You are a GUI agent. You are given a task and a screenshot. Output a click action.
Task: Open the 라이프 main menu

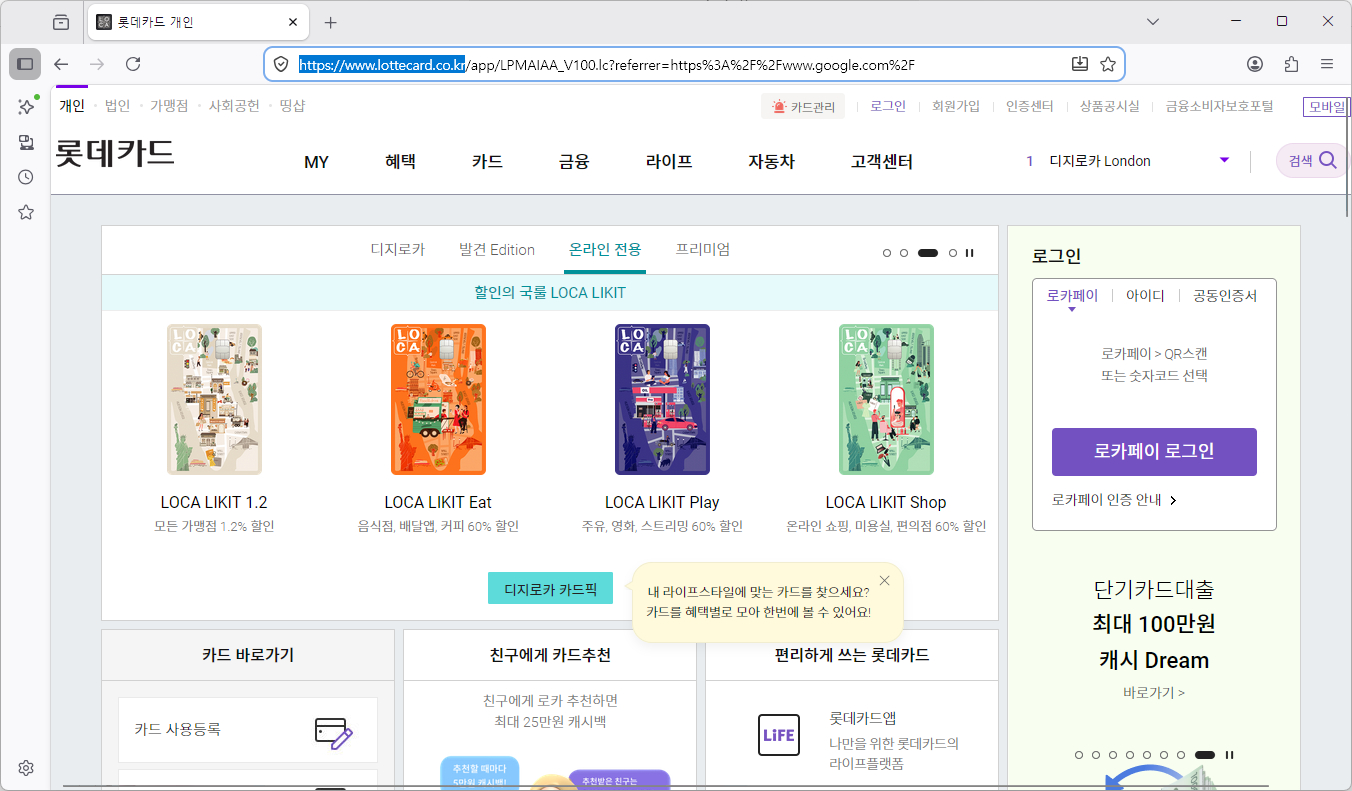tap(669, 162)
